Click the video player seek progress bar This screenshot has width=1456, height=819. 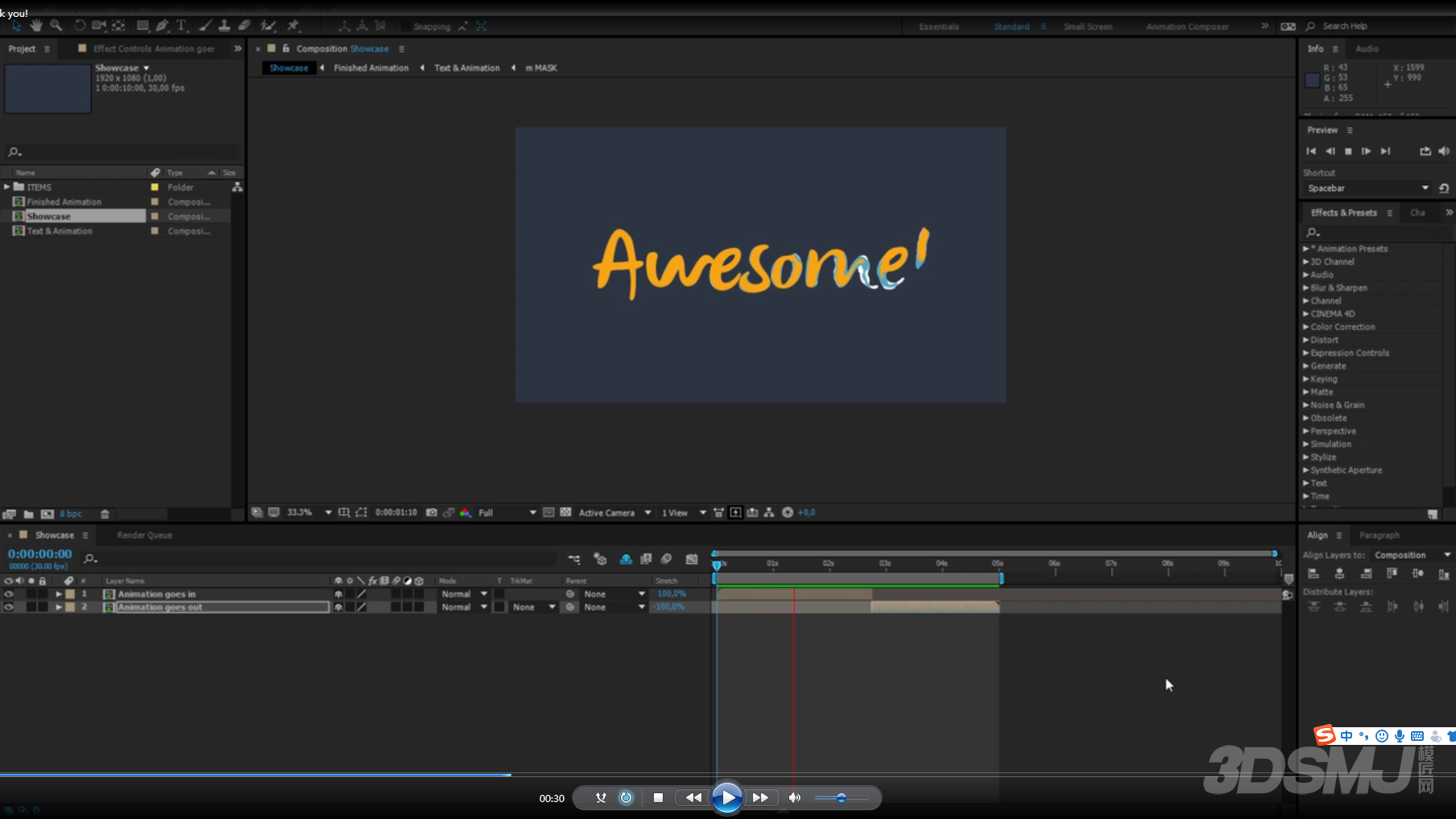coord(728,775)
